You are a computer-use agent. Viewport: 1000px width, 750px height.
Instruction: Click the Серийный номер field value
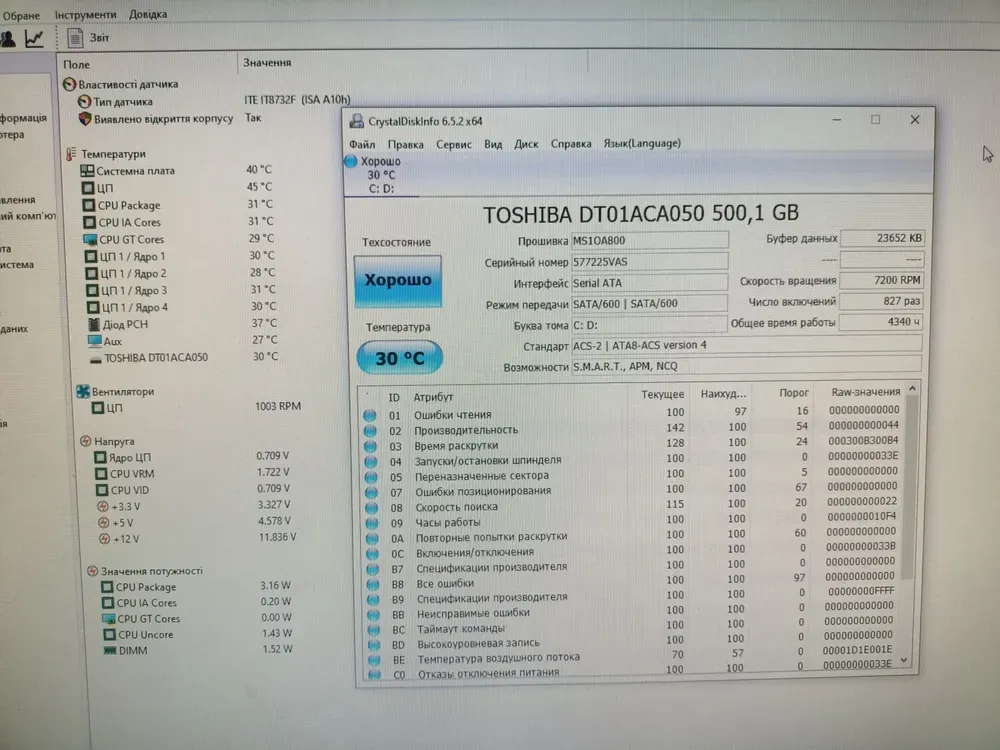point(649,261)
